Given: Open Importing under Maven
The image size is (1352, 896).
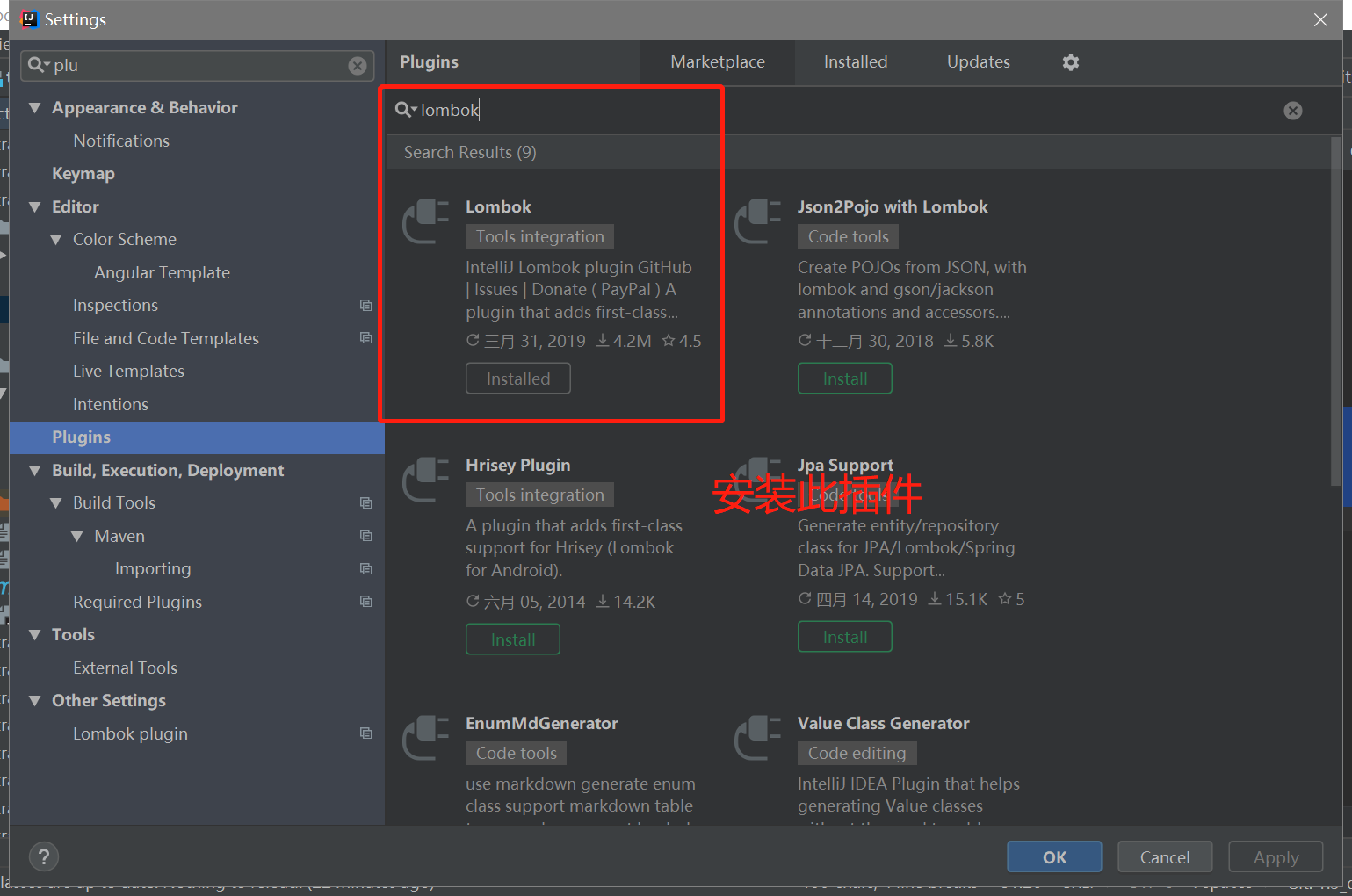Looking at the screenshot, I should point(153,569).
